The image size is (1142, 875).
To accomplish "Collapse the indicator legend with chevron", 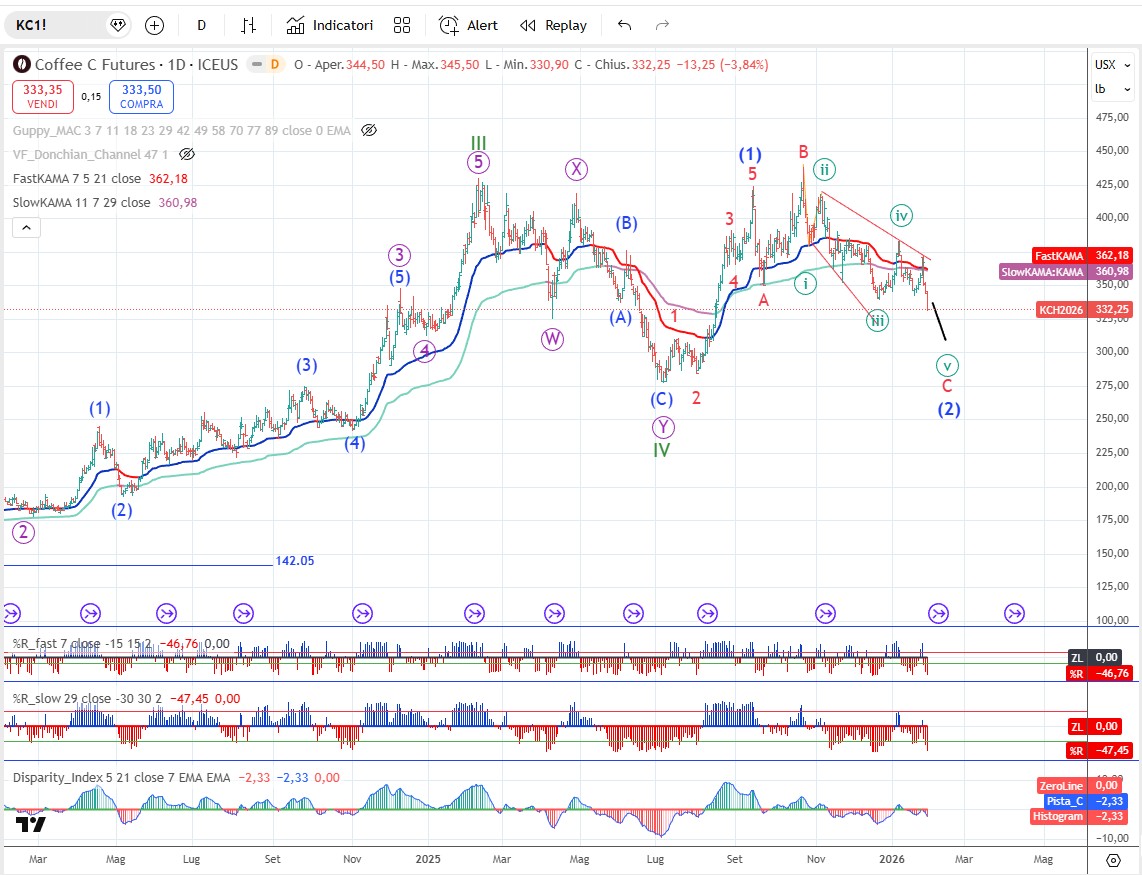I will pos(26,228).
